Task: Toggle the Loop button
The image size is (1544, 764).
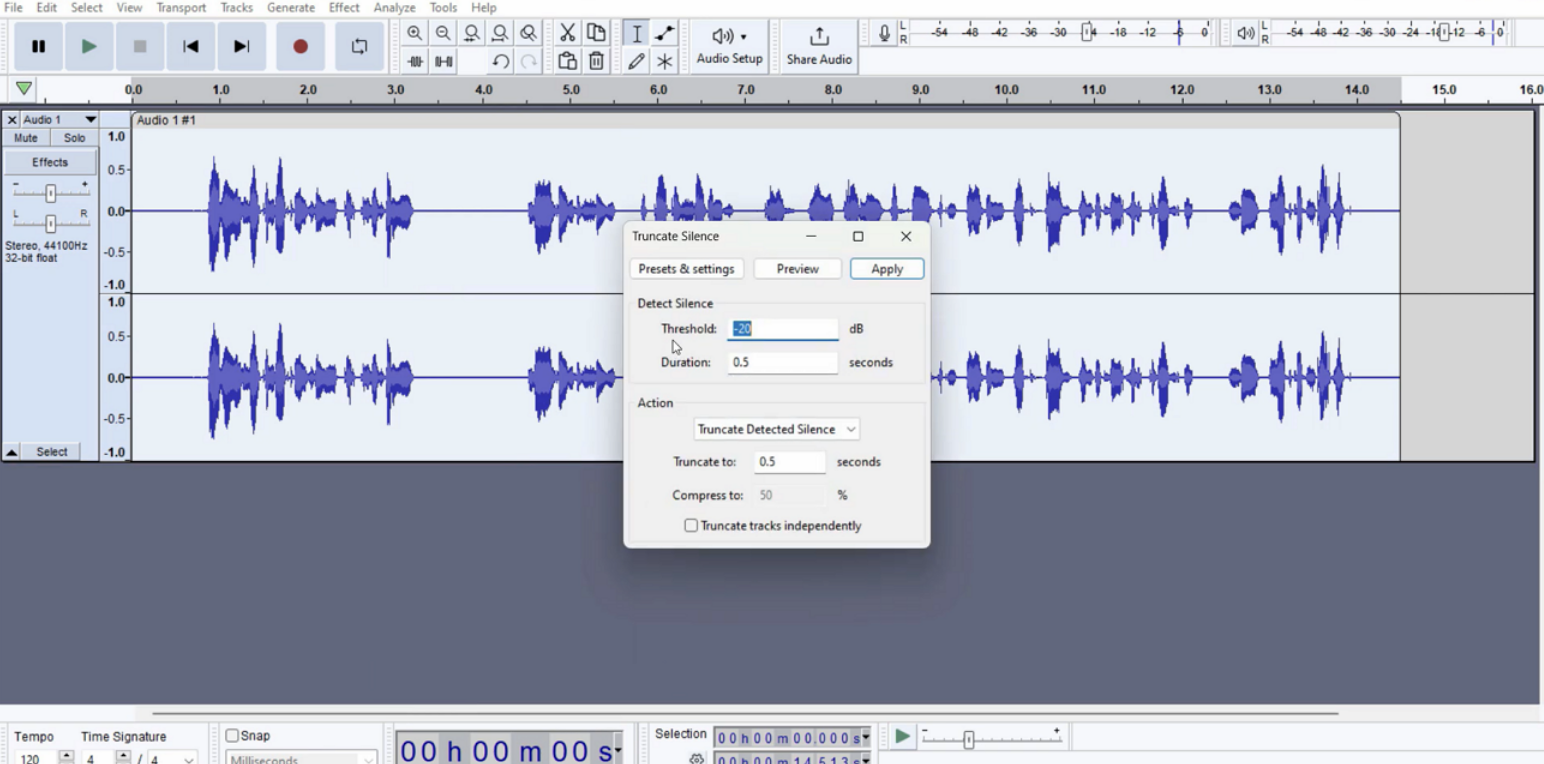Action: [x=359, y=46]
